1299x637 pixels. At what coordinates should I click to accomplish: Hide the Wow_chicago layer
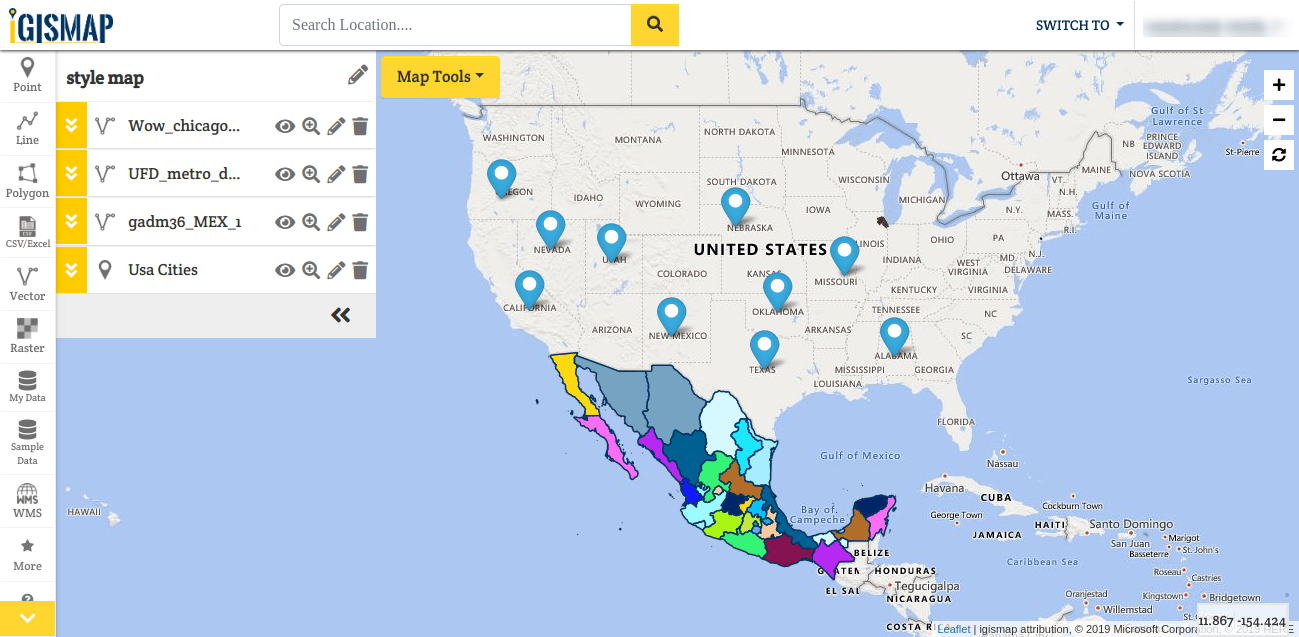point(285,126)
